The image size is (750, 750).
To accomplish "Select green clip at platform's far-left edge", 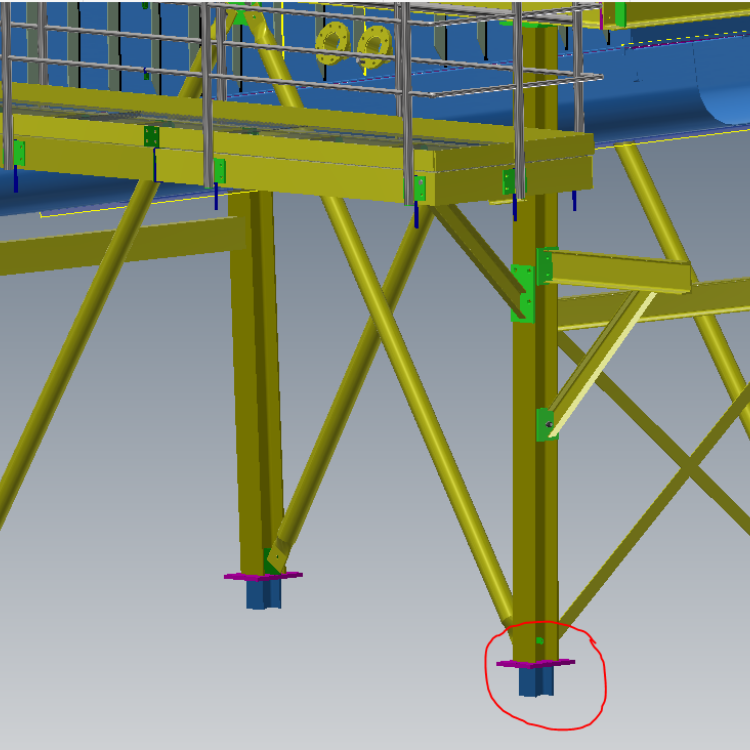I will click(19, 153).
